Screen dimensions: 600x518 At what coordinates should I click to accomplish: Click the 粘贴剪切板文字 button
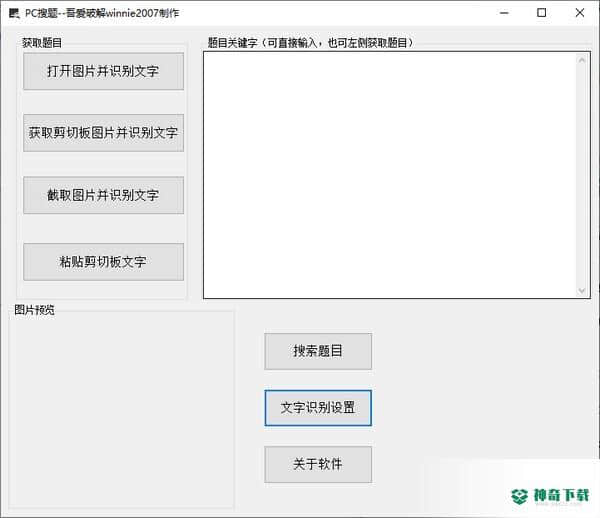tap(103, 262)
